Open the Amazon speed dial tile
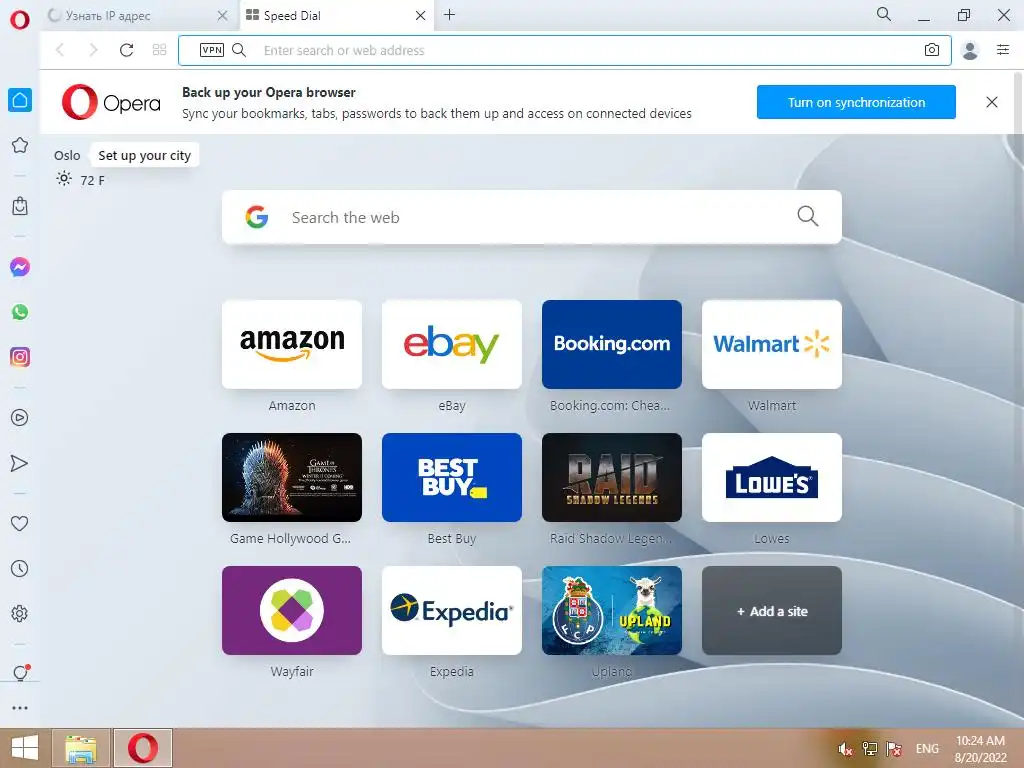This screenshot has width=1024, height=768. 292,345
